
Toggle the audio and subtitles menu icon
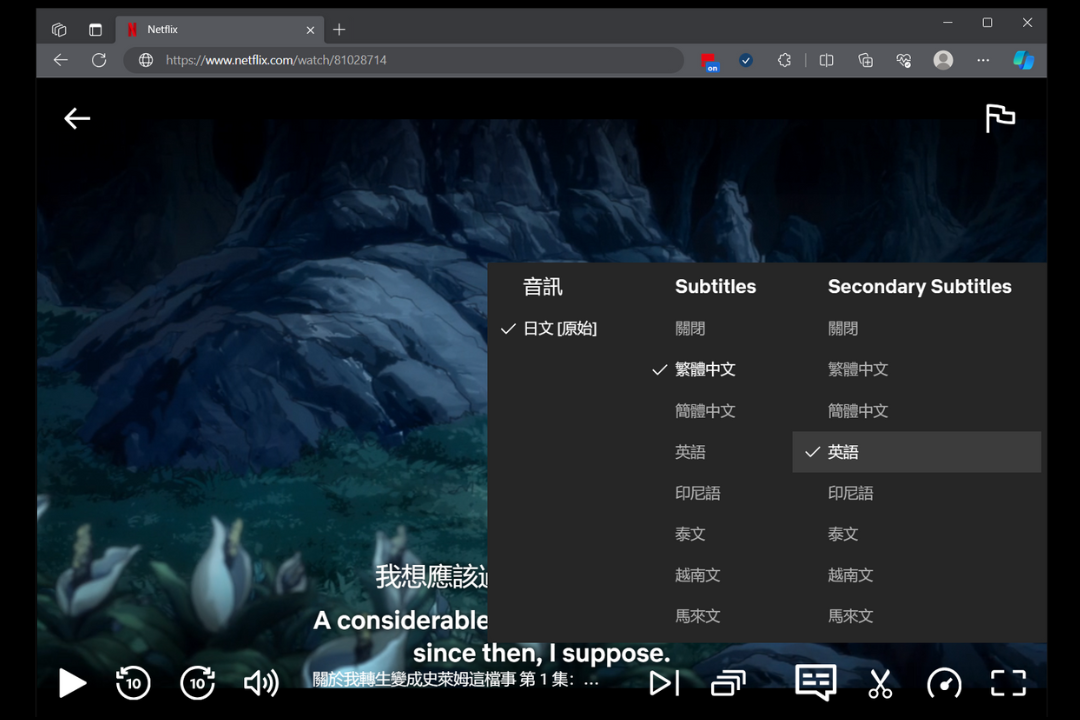(x=816, y=682)
